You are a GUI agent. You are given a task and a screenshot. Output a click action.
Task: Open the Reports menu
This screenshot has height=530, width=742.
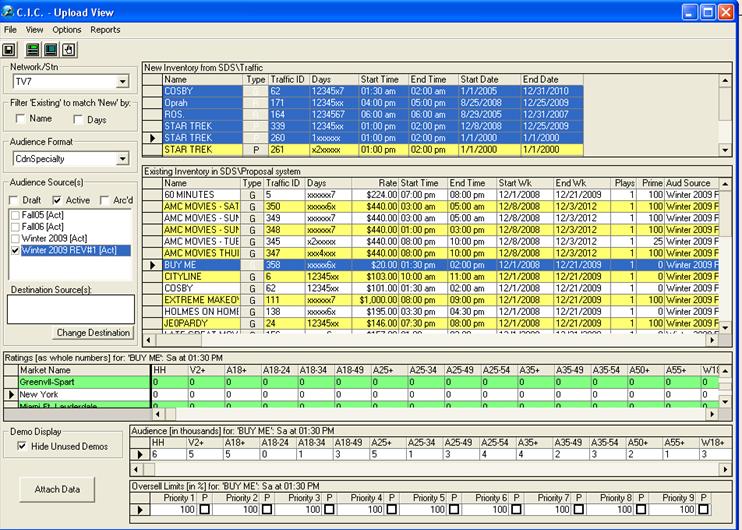(x=105, y=30)
